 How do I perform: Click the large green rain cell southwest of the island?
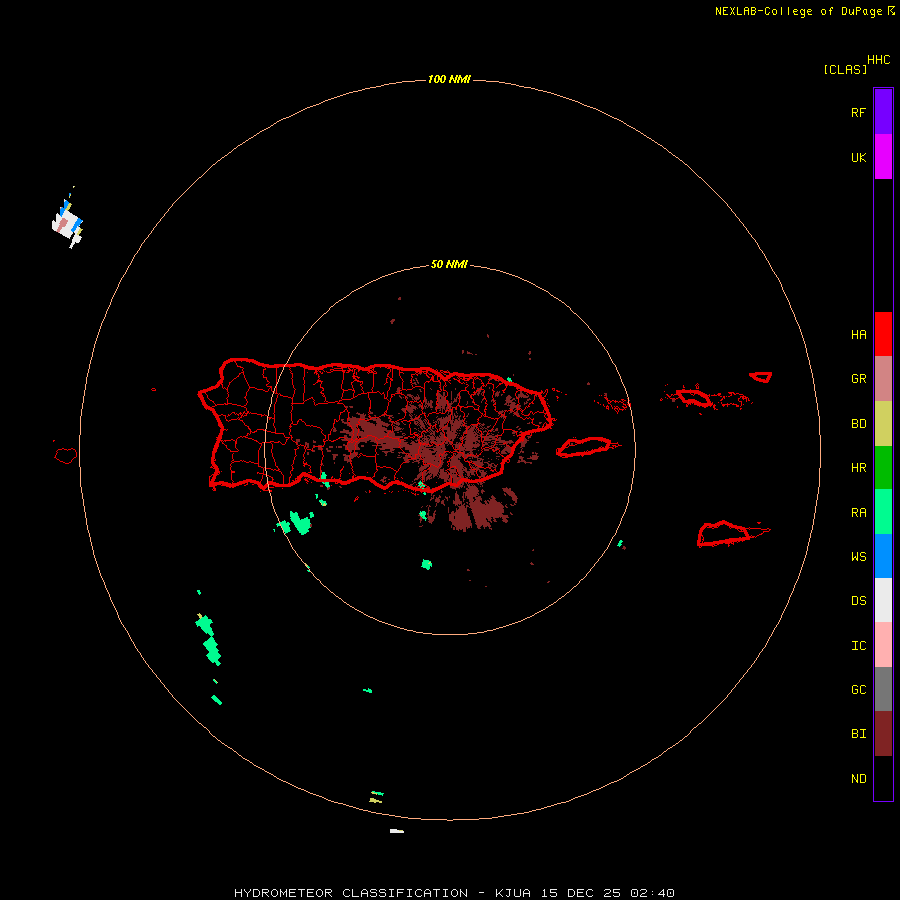tap(301, 522)
